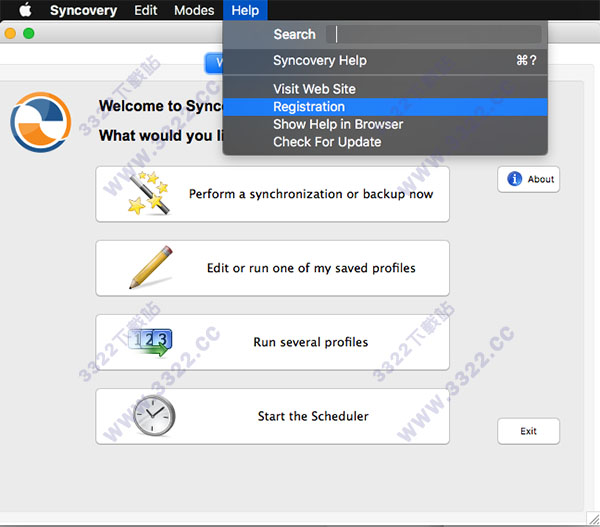Click the partially hidden blue toolbar button
This screenshot has height=527, width=600.
point(214,63)
